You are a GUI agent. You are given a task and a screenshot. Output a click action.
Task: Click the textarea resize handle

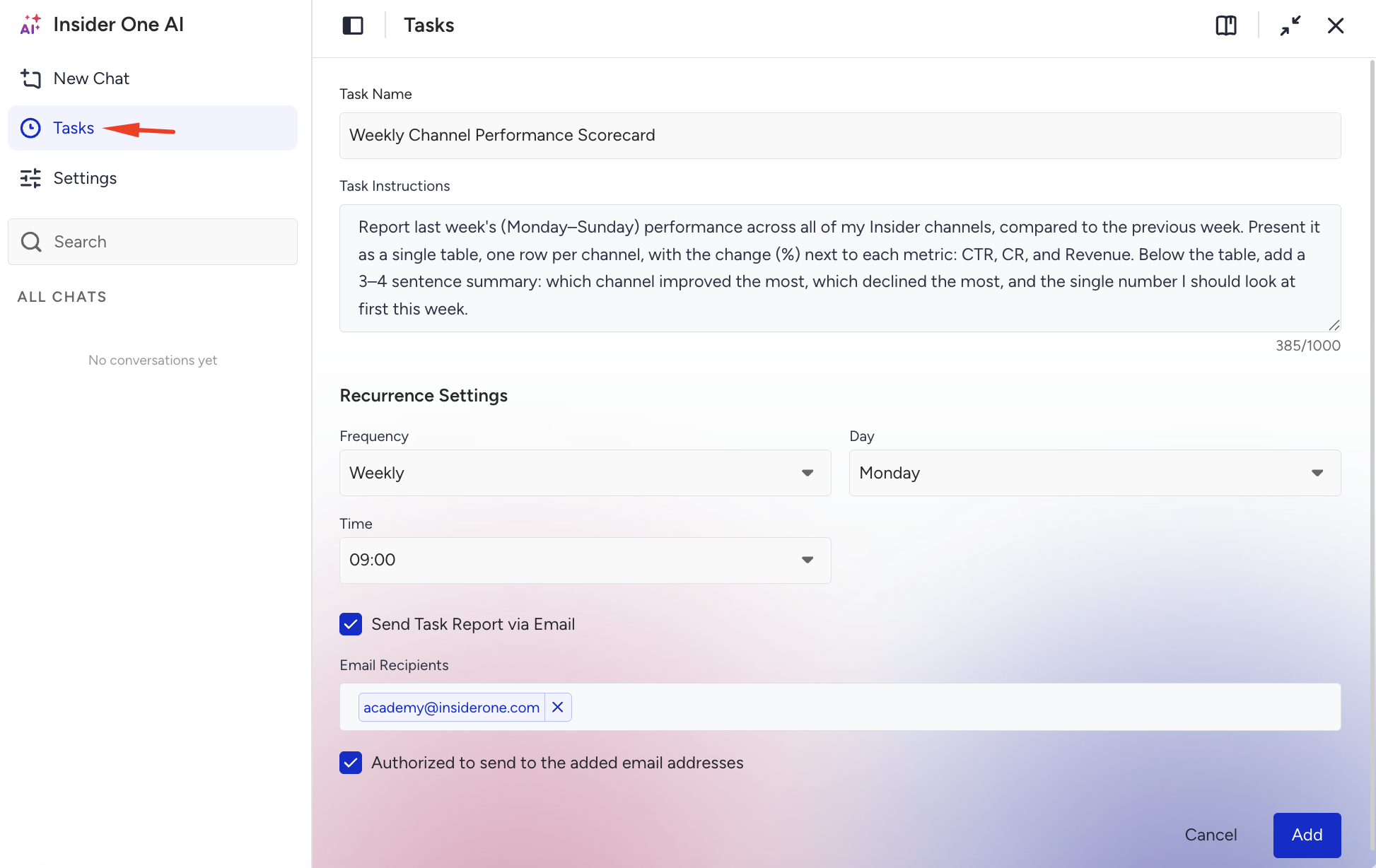(1334, 324)
